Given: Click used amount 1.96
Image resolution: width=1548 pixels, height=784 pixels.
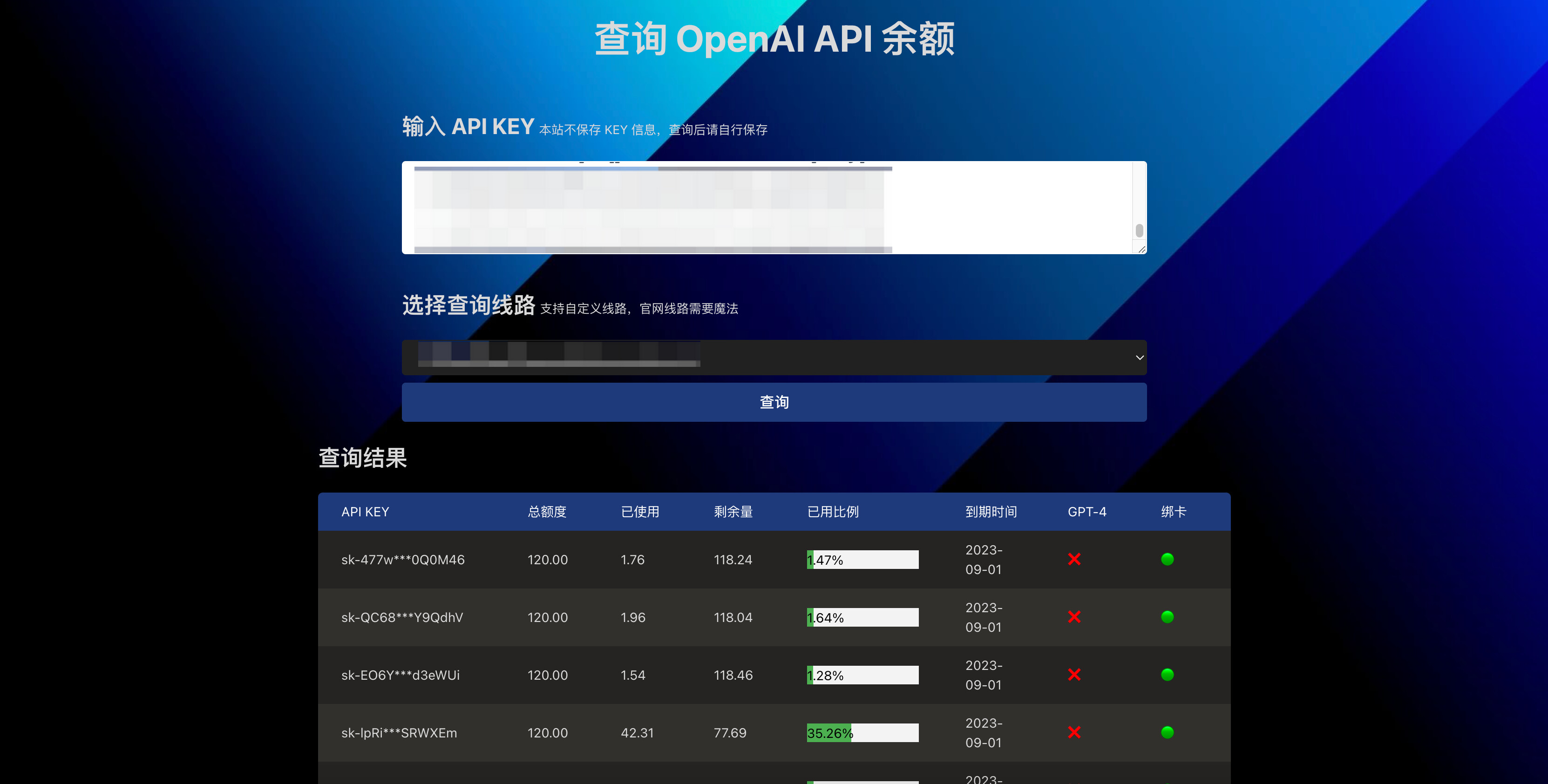Looking at the screenshot, I should click(633, 617).
